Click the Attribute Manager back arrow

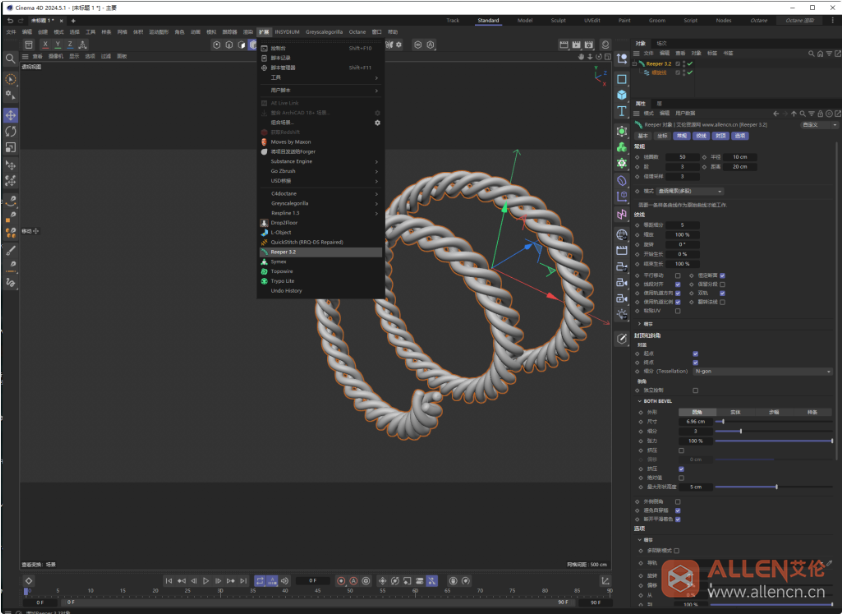click(x=775, y=113)
